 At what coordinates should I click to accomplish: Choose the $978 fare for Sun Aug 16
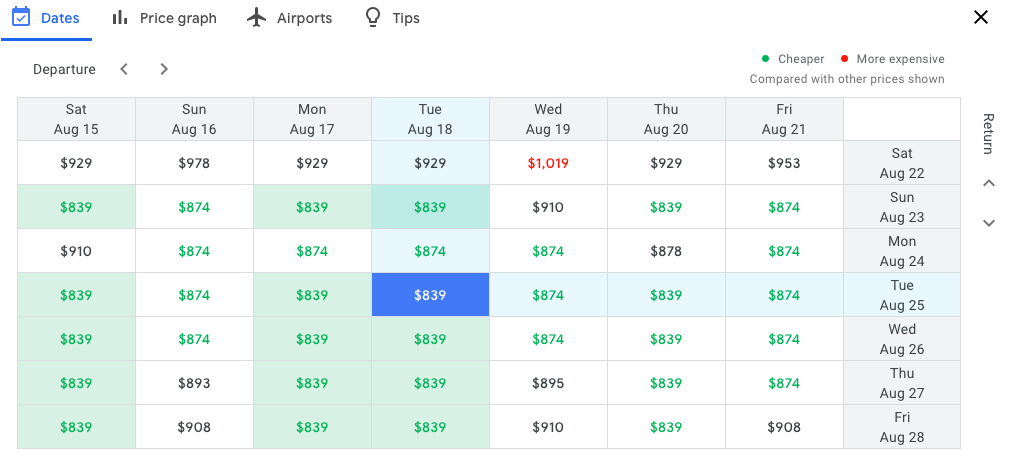pos(194,163)
